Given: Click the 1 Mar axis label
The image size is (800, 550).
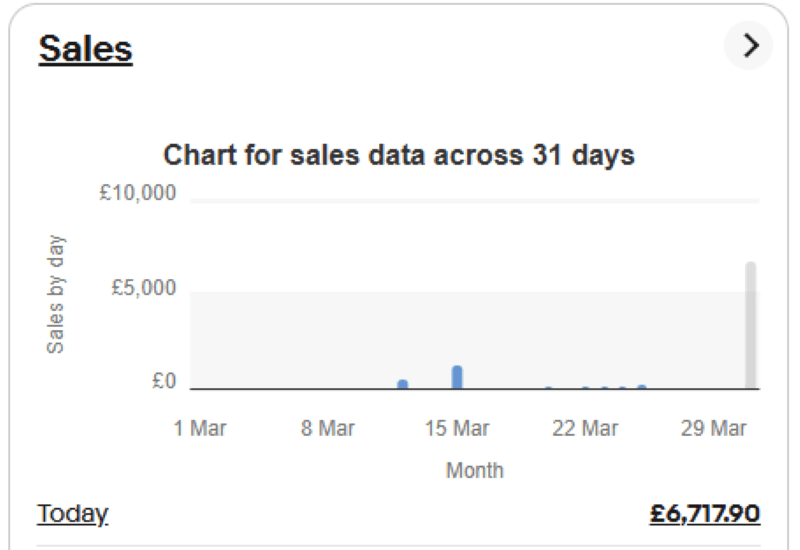Looking at the screenshot, I should 200,428.
